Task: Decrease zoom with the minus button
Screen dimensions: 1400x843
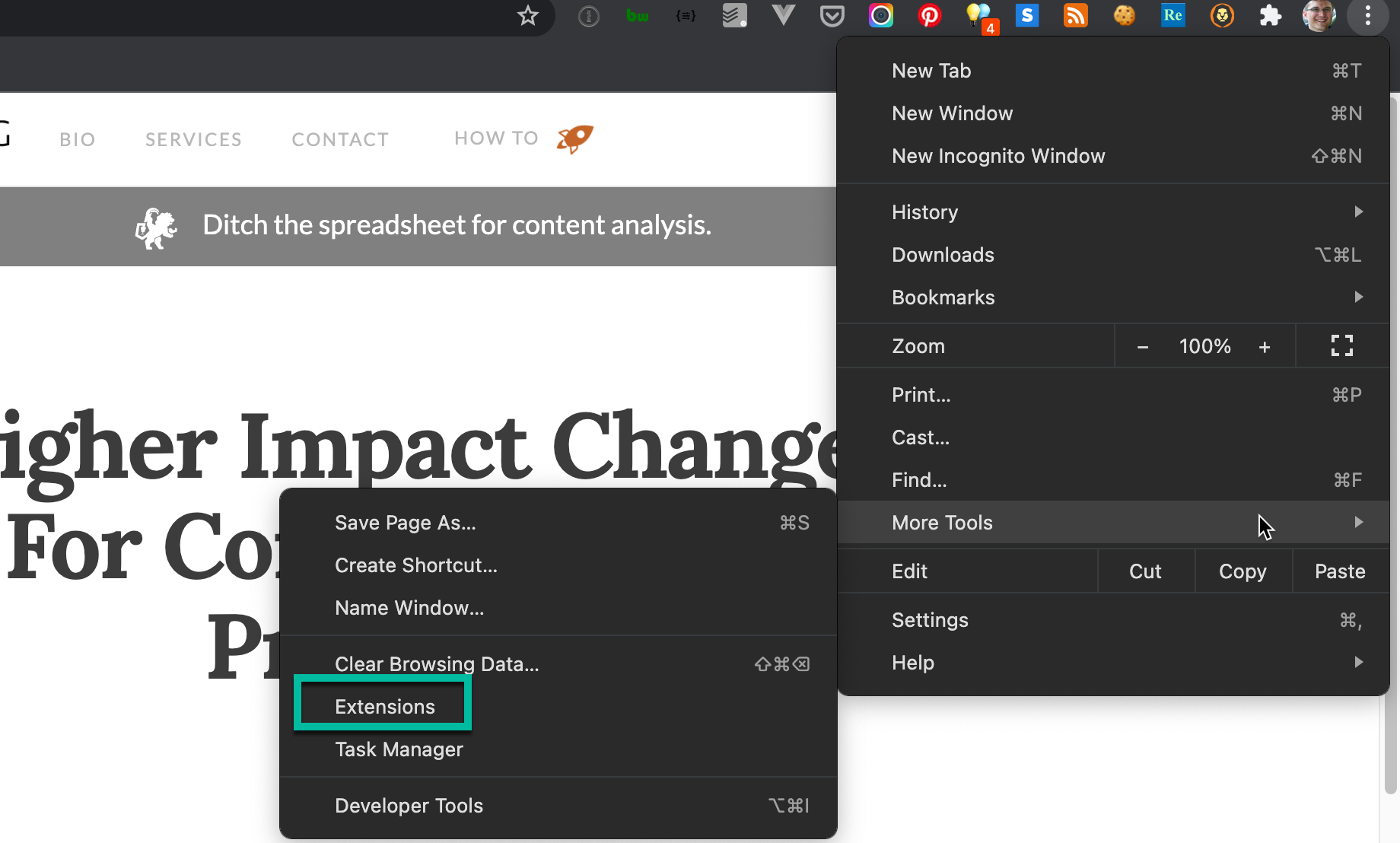Action: point(1142,347)
